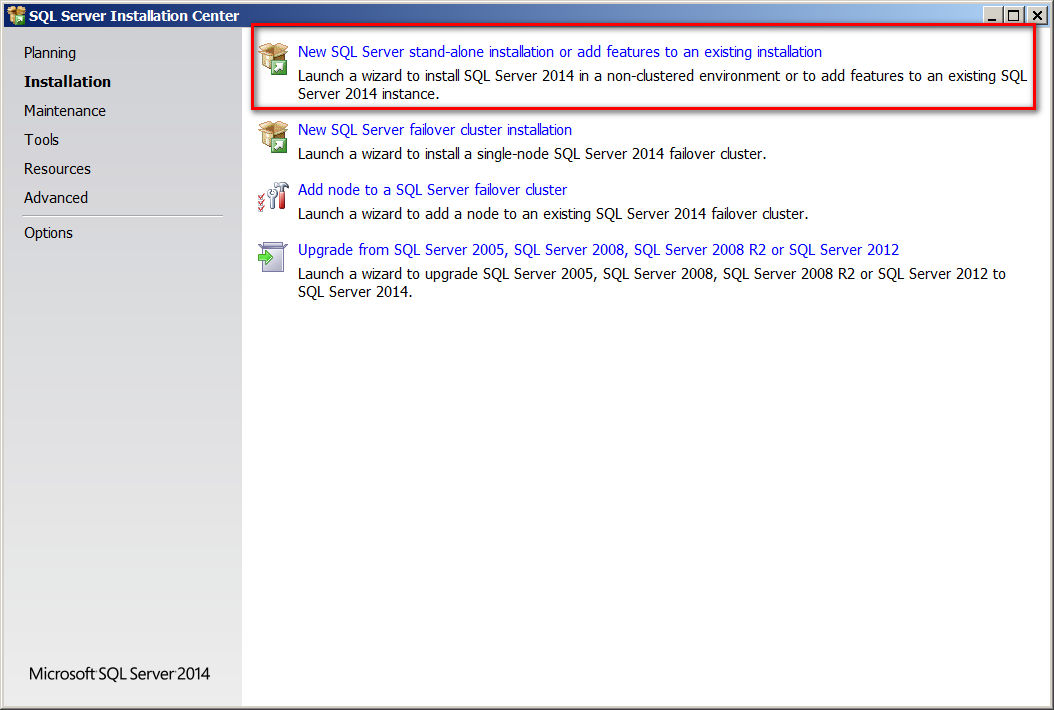Click the stand-alone installation box icon
1054x710 pixels.
coord(273,58)
